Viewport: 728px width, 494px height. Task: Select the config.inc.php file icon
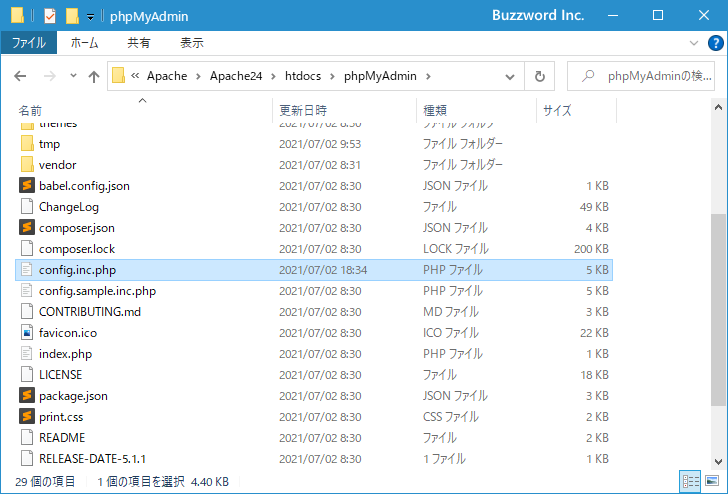[27, 270]
